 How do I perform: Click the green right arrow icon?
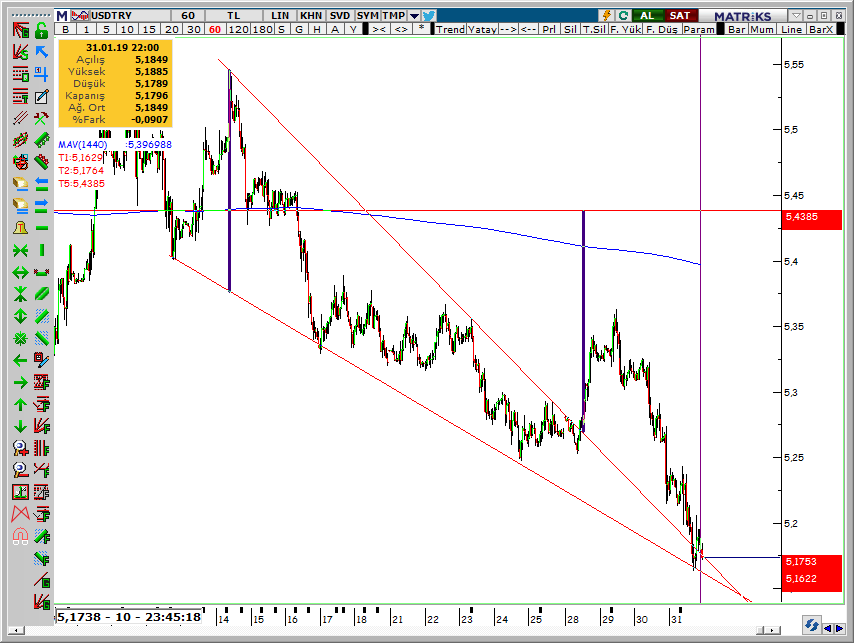(x=20, y=383)
